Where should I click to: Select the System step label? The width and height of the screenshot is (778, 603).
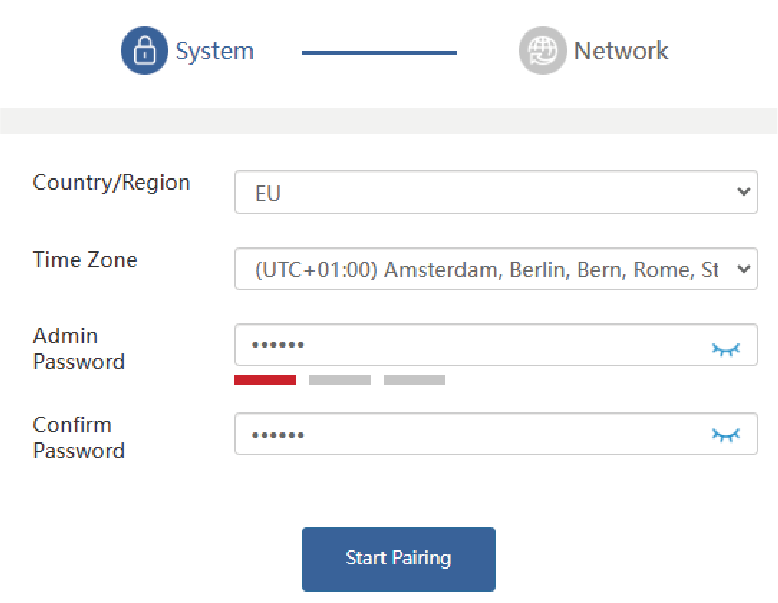pos(214,51)
